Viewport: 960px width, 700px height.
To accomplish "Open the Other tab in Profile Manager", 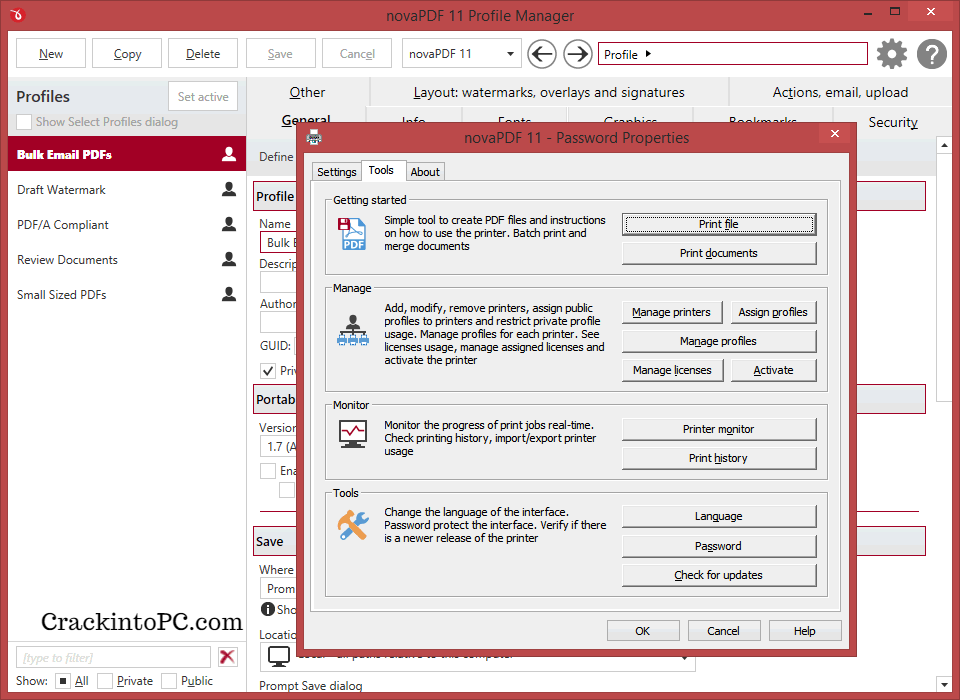I will pos(307,92).
